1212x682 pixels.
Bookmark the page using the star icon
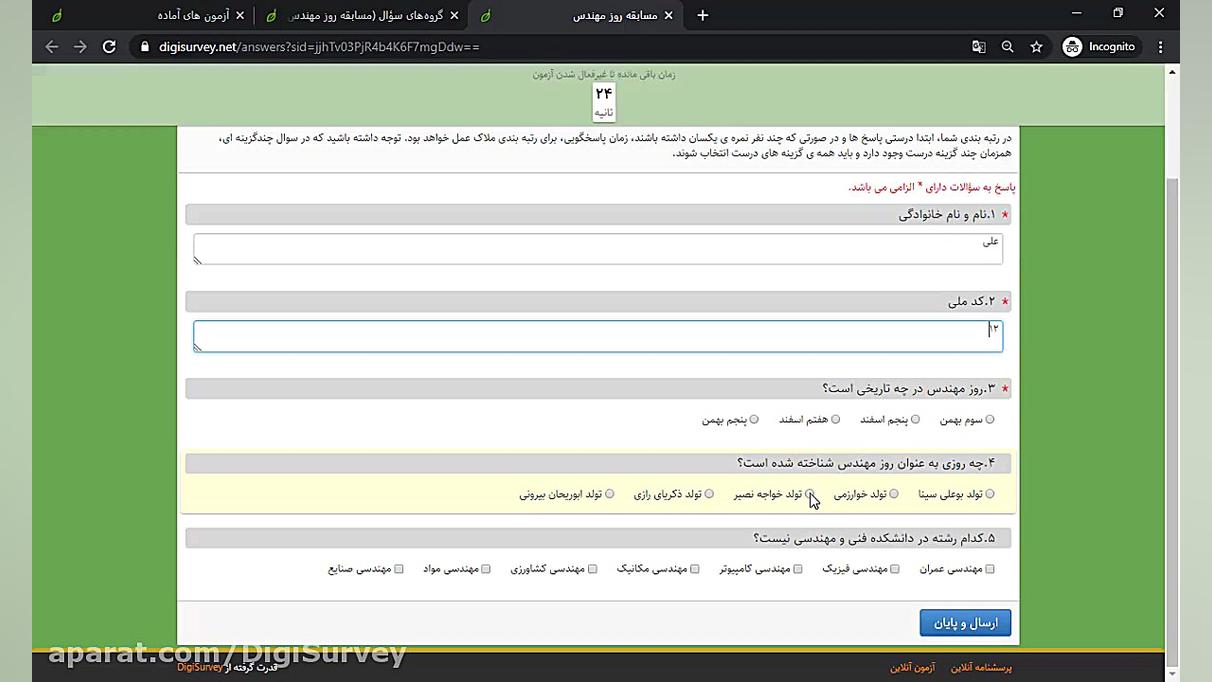[1036, 46]
